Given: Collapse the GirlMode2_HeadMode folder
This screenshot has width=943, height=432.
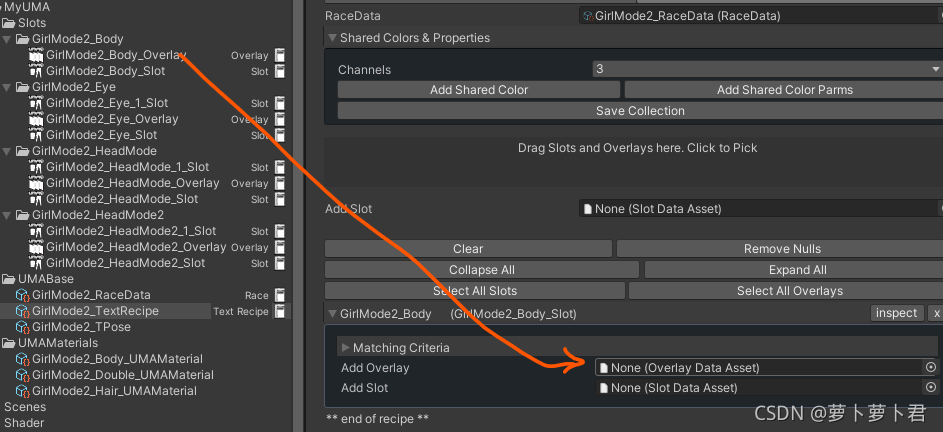Looking at the screenshot, I should (x=7, y=151).
